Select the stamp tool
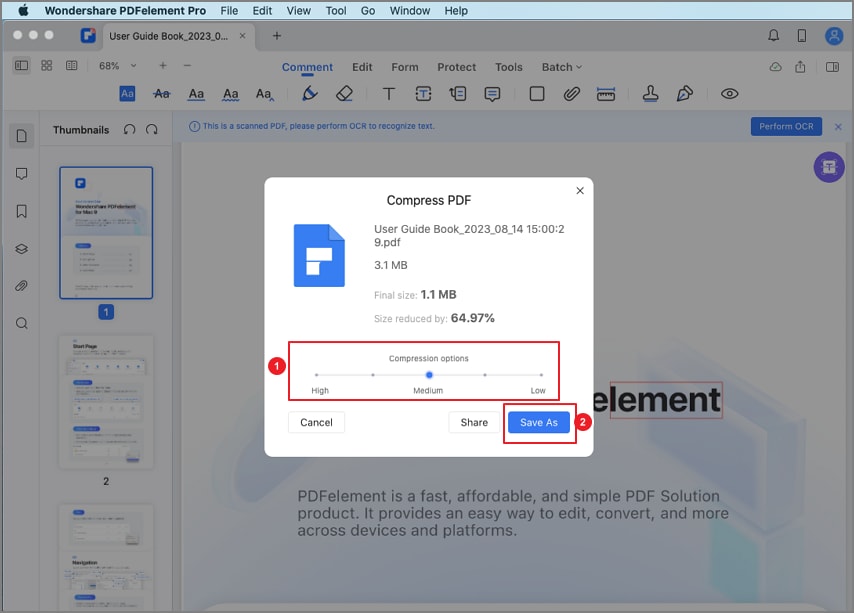The height and width of the screenshot is (613, 854). coord(650,94)
